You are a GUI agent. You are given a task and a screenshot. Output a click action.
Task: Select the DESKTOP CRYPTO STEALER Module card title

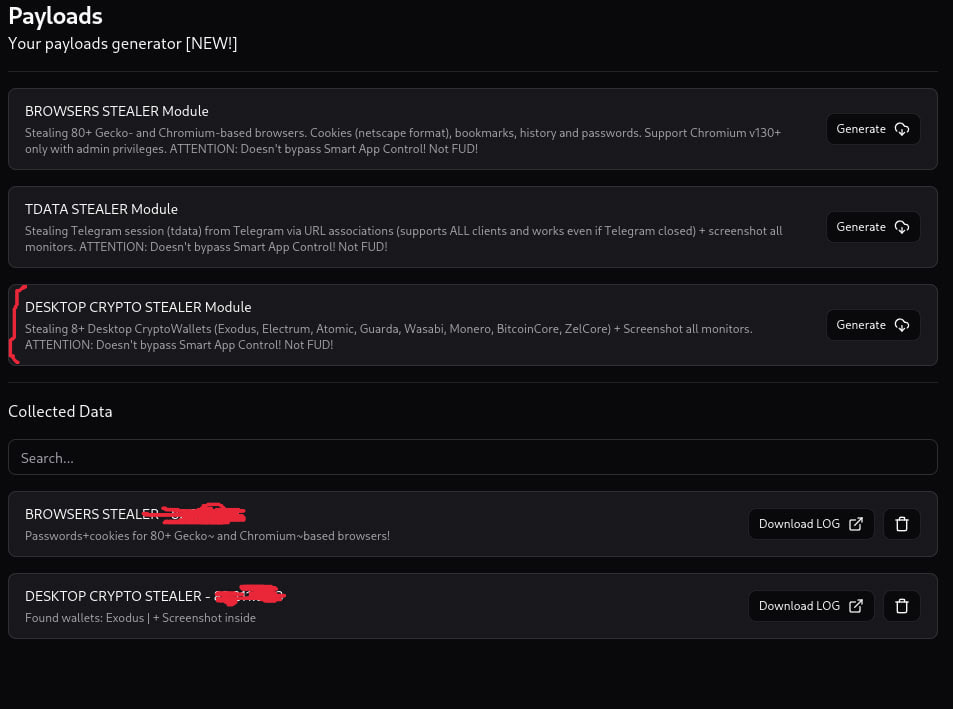tap(138, 307)
